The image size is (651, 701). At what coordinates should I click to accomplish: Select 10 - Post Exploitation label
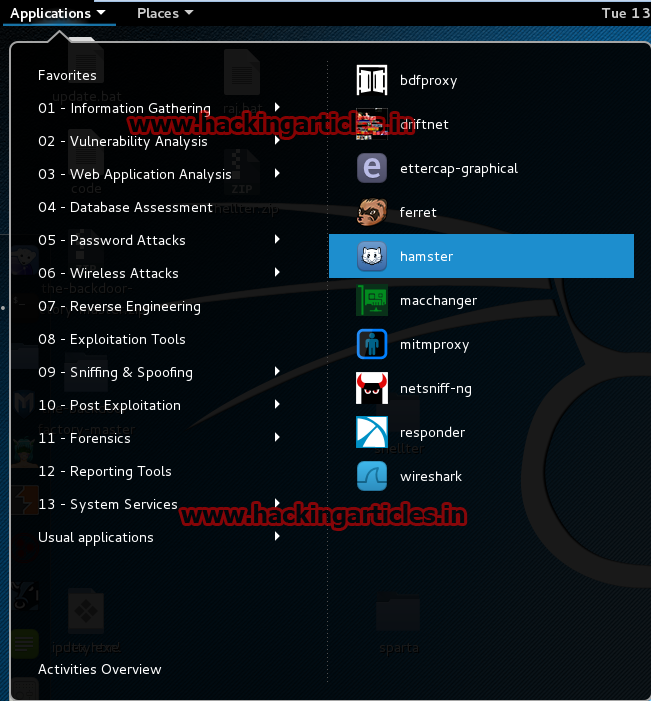click(110, 405)
